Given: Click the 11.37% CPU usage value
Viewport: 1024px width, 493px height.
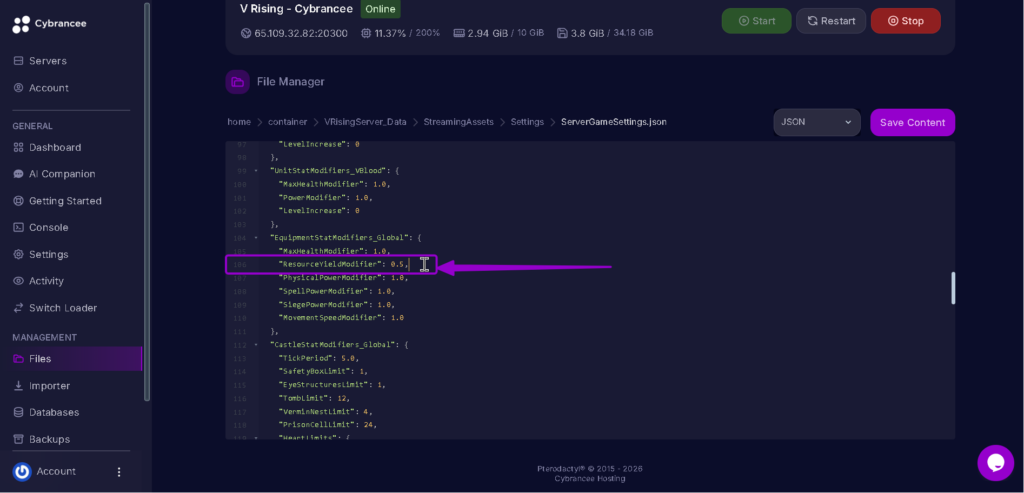Looking at the screenshot, I should (x=389, y=33).
